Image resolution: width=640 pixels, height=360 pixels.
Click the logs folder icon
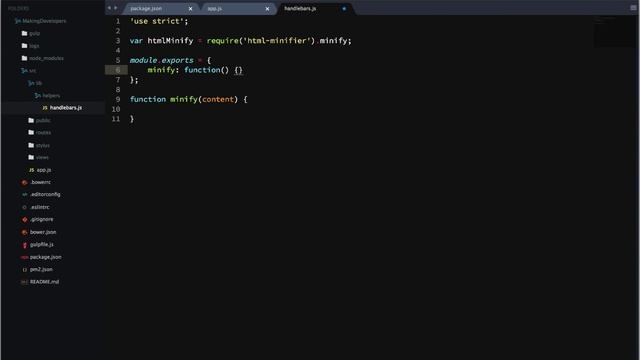click(24, 46)
